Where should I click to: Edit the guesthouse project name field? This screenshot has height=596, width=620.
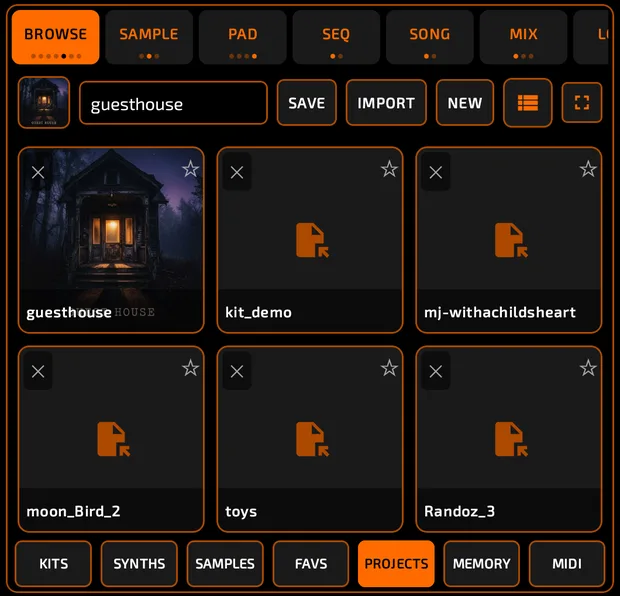coord(173,103)
